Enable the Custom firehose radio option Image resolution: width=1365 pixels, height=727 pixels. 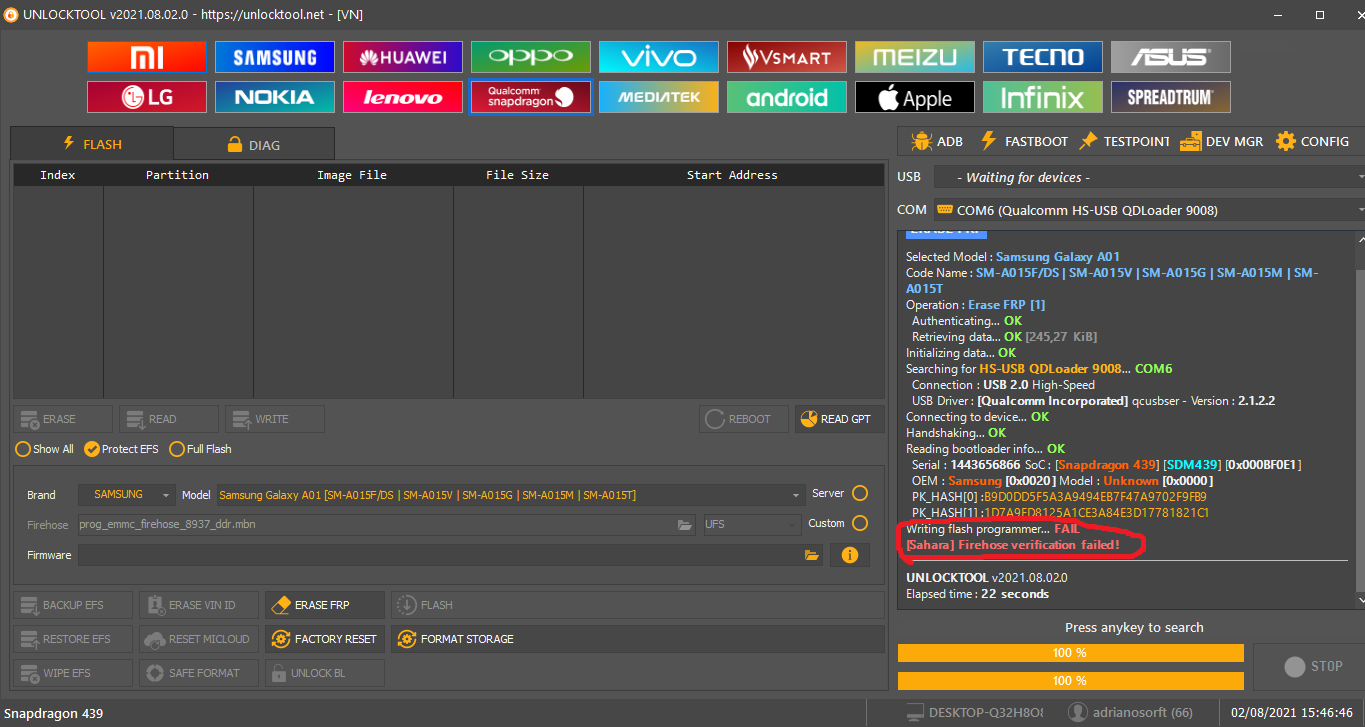tap(859, 523)
